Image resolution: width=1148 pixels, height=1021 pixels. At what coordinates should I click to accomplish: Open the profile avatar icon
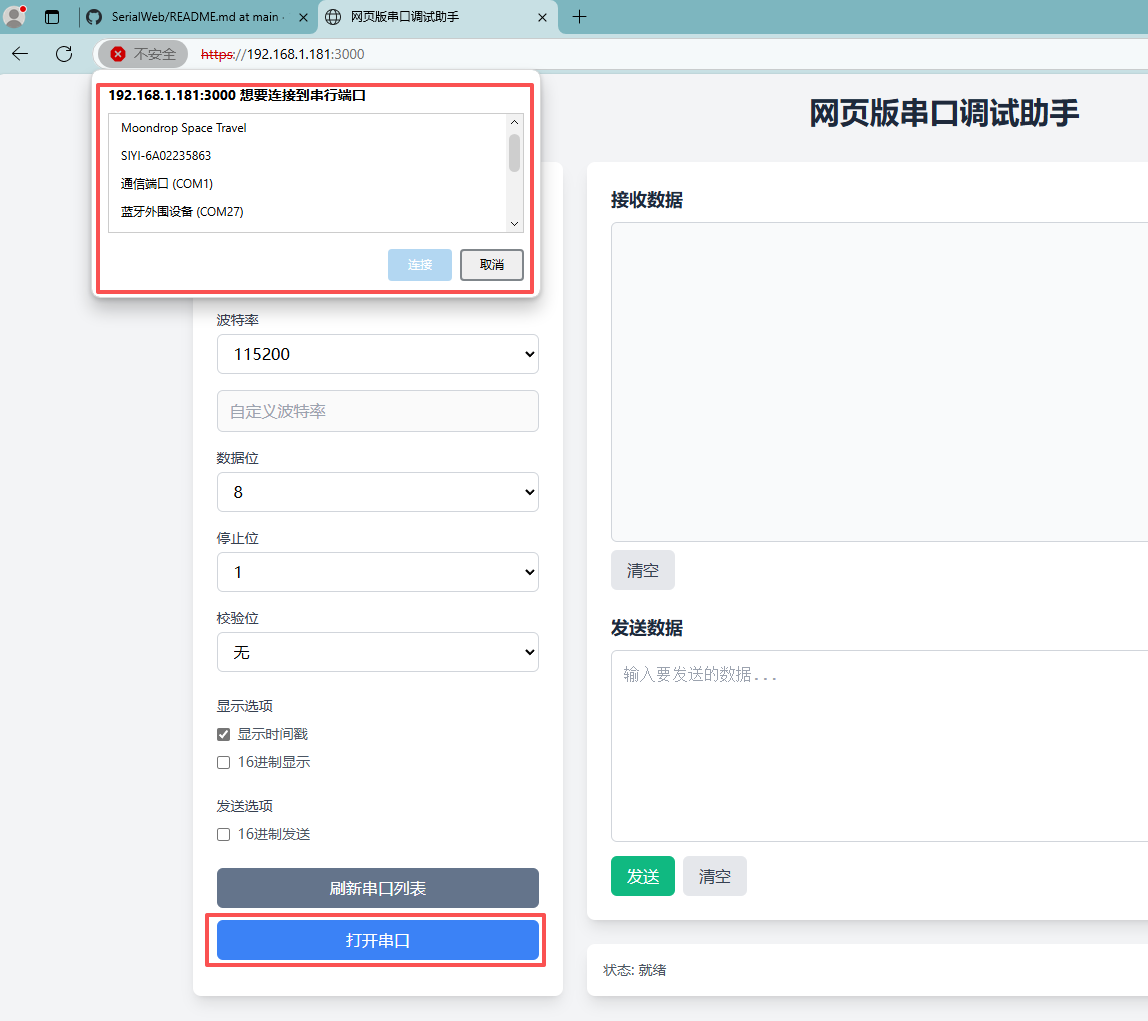14,16
